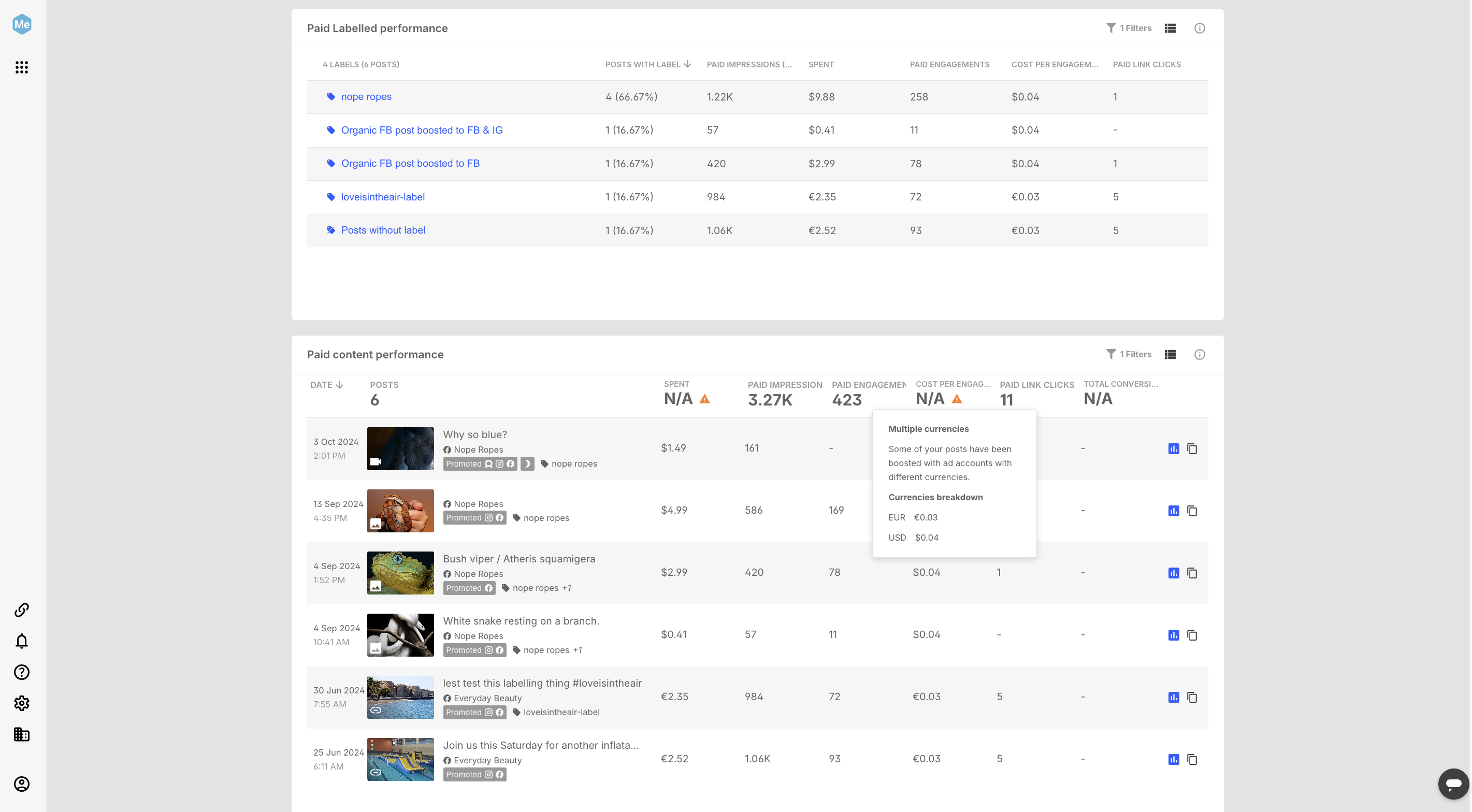
Task: Open insights chart for loveisintheair post
Action: pos(1174,697)
